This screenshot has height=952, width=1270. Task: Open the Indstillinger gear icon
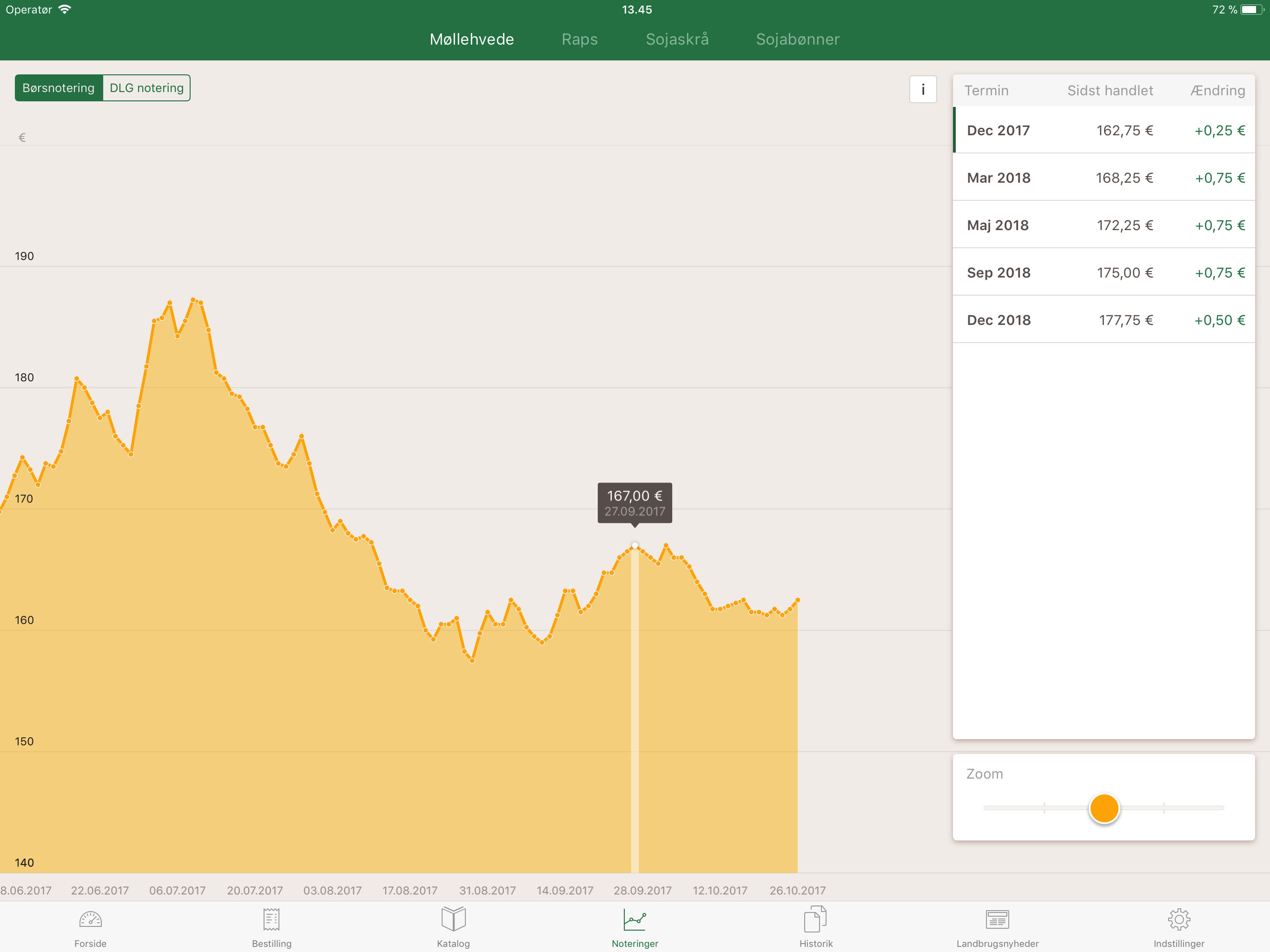point(1179,920)
